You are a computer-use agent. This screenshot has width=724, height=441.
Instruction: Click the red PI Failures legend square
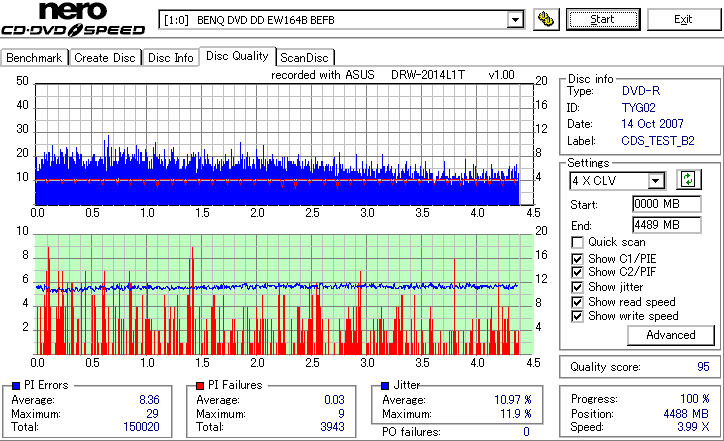tap(200, 386)
